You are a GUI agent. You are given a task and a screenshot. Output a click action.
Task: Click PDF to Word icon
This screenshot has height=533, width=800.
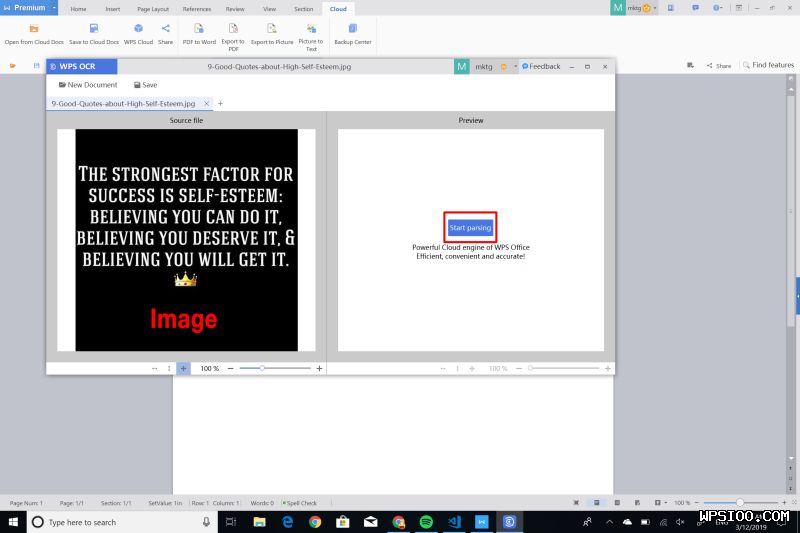(199, 29)
